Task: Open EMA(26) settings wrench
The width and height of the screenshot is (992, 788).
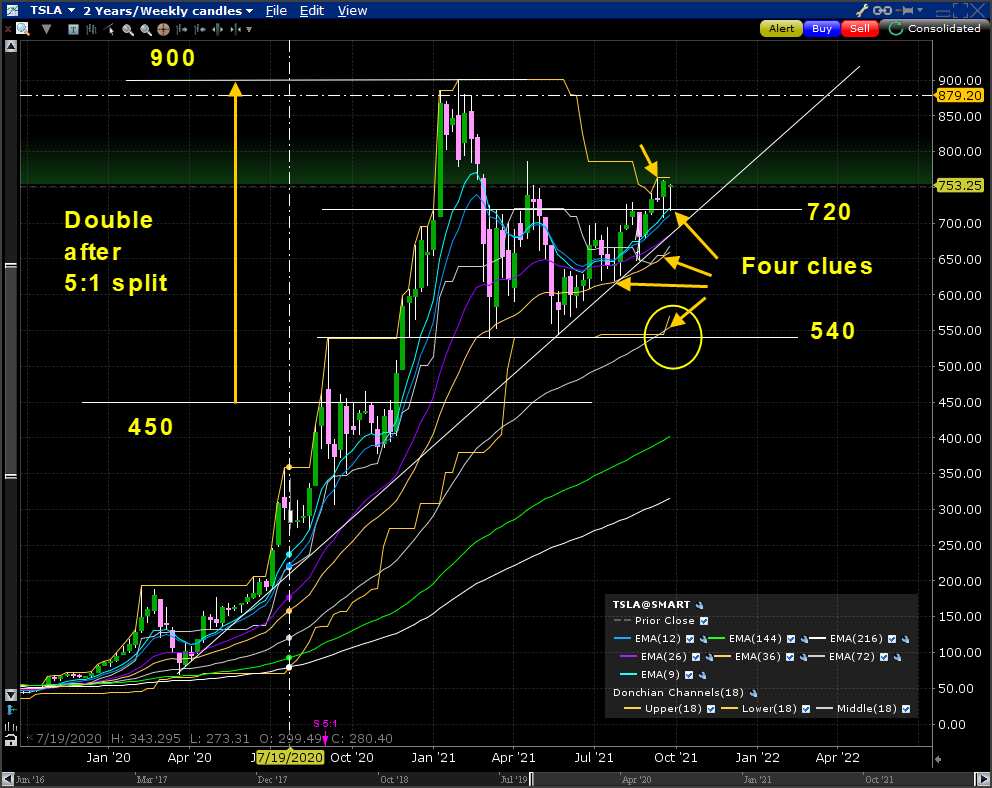Action: coord(709,657)
